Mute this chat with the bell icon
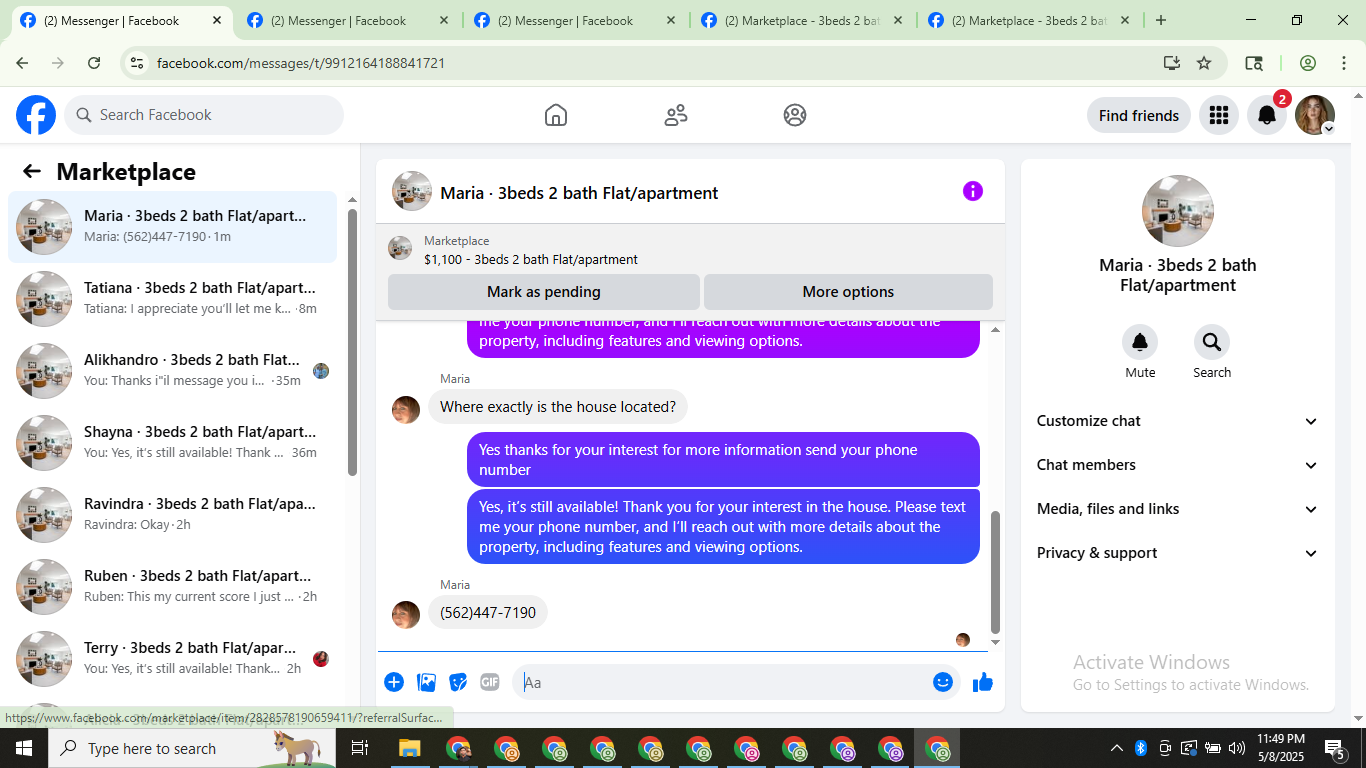Viewport: 1366px width, 768px height. point(1140,343)
